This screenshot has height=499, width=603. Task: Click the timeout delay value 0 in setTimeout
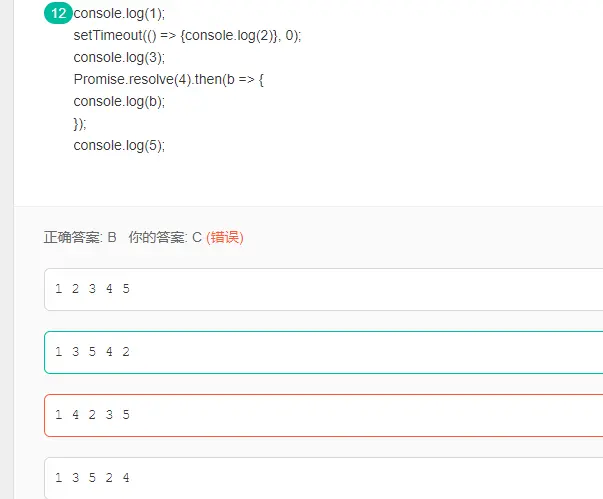tap(290, 35)
